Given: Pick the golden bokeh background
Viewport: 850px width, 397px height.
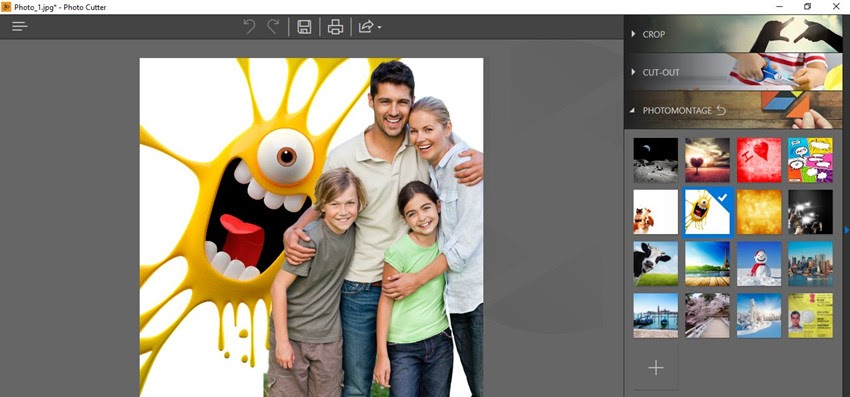Looking at the screenshot, I should 759,212.
